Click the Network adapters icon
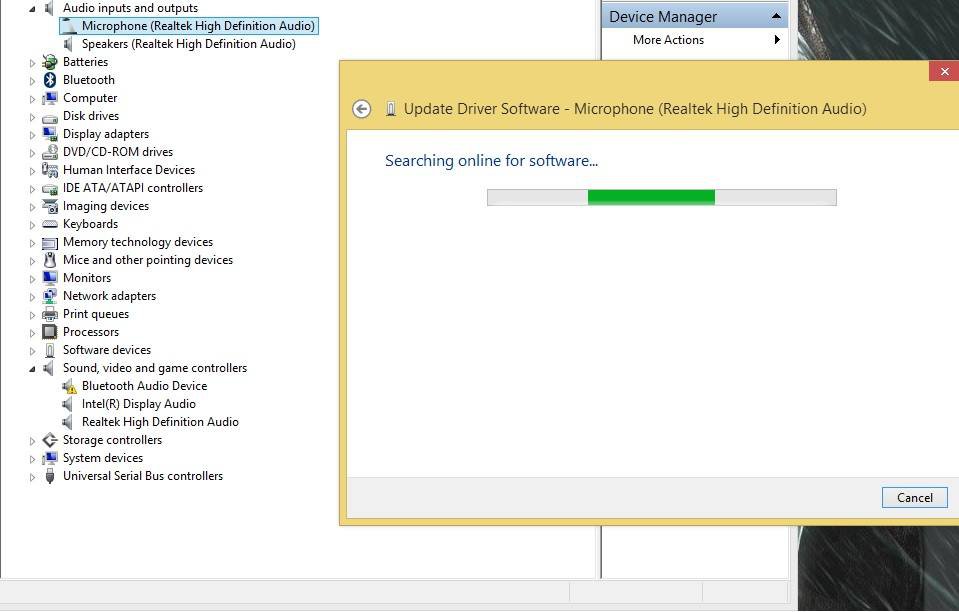This screenshot has width=959, height=612. pos(50,296)
